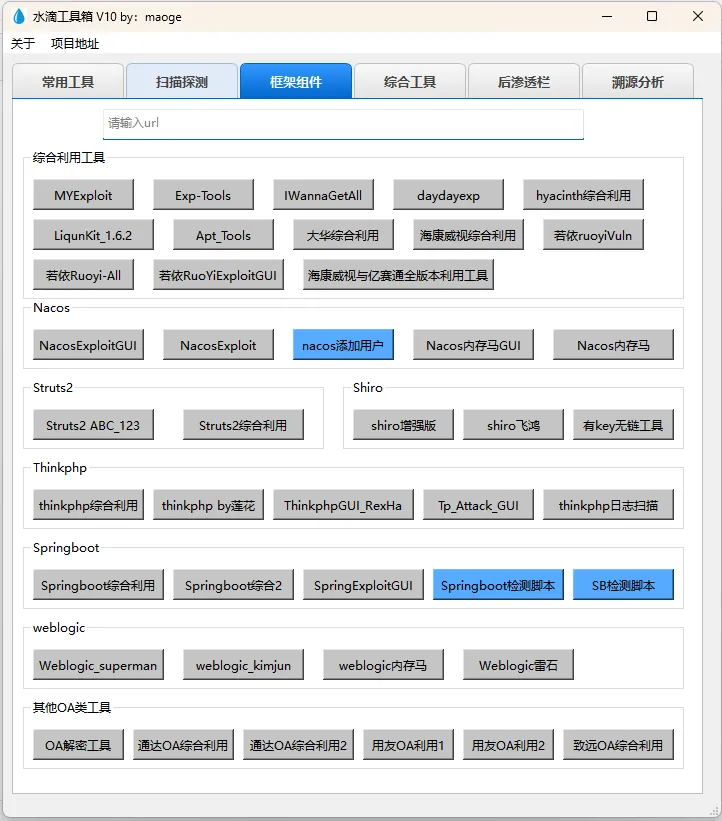Viewport: 722px width, 821px height.
Task: Run the Springboot检测脚本 button
Action: 498,585
